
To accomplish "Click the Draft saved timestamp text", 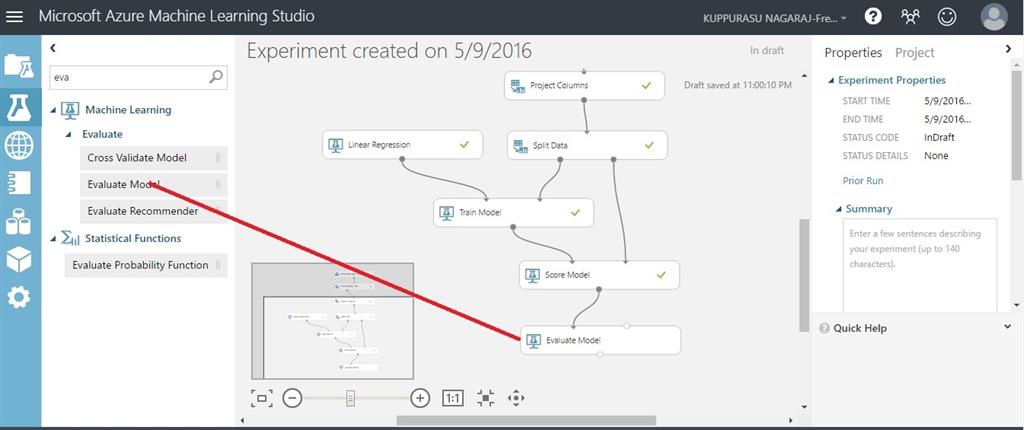I will (x=738, y=85).
